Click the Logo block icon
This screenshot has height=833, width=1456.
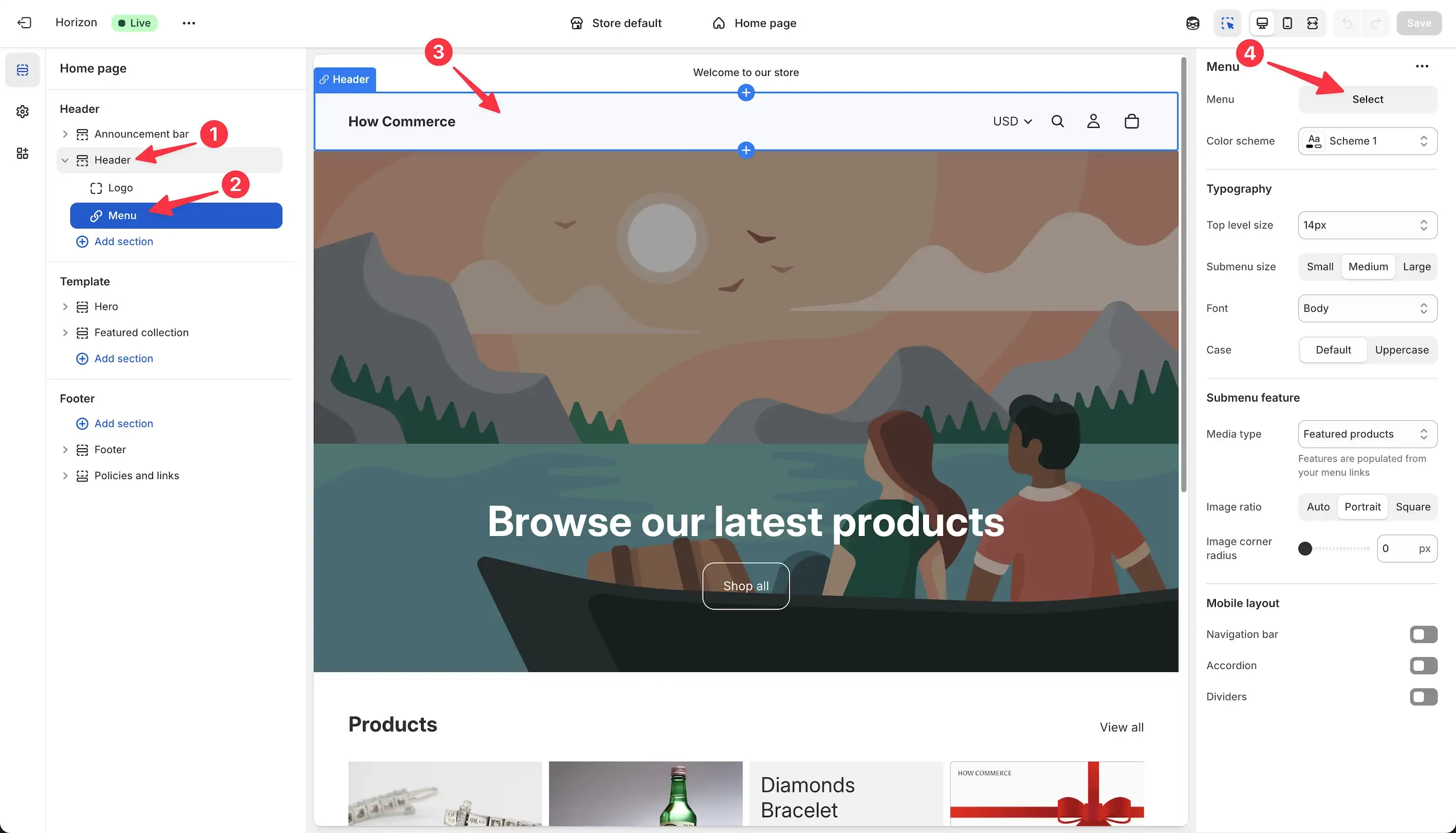click(x=96, y=188)
